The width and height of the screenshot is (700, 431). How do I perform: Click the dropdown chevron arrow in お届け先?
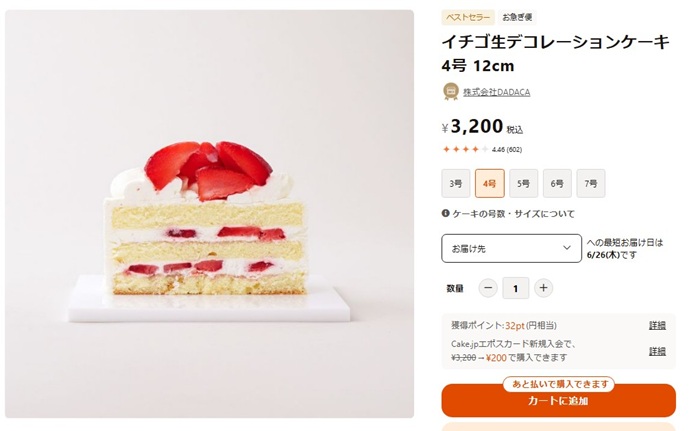[x=567, y=248]
